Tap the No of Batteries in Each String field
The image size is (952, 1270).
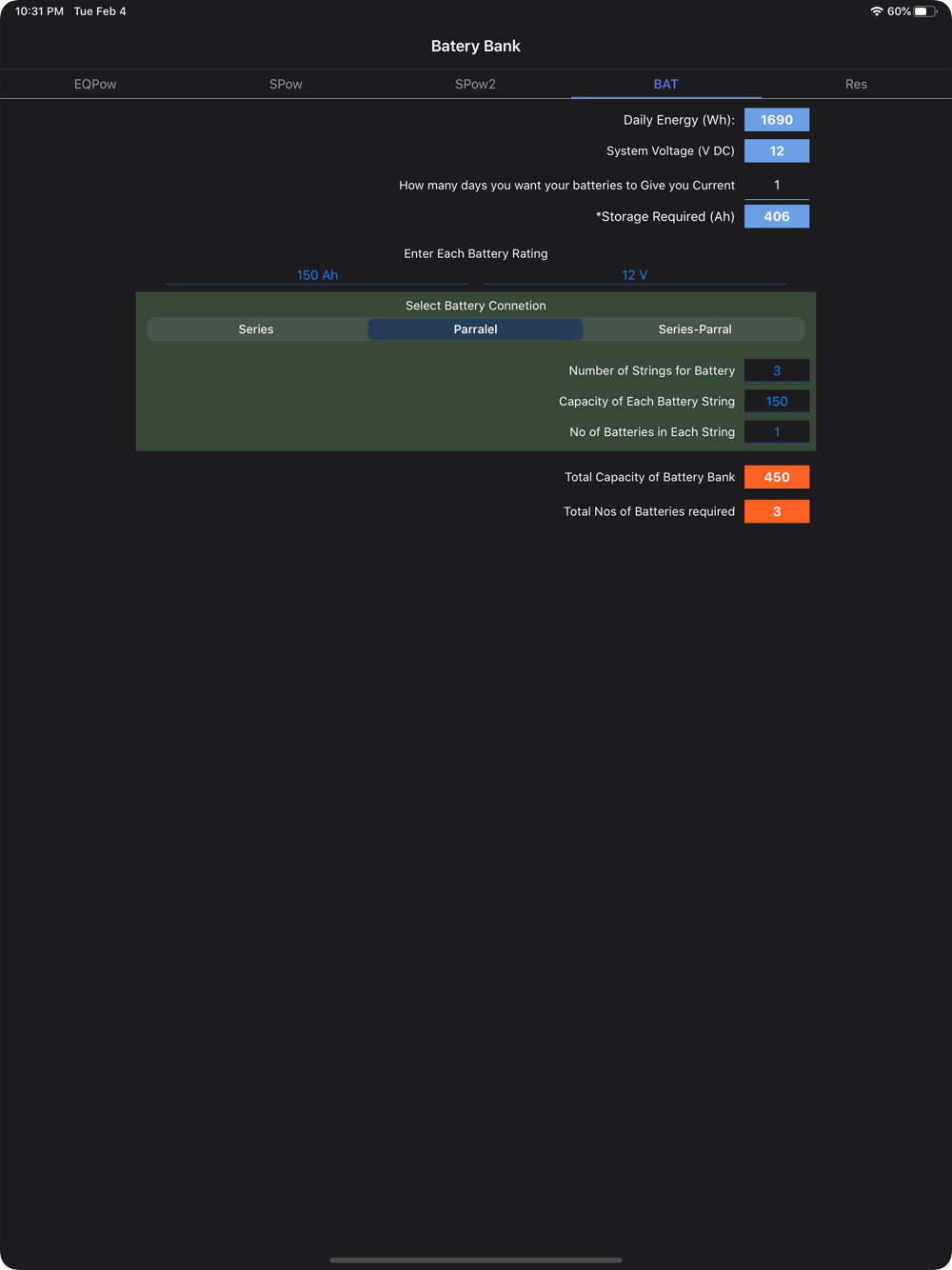[x=777, y=431]
